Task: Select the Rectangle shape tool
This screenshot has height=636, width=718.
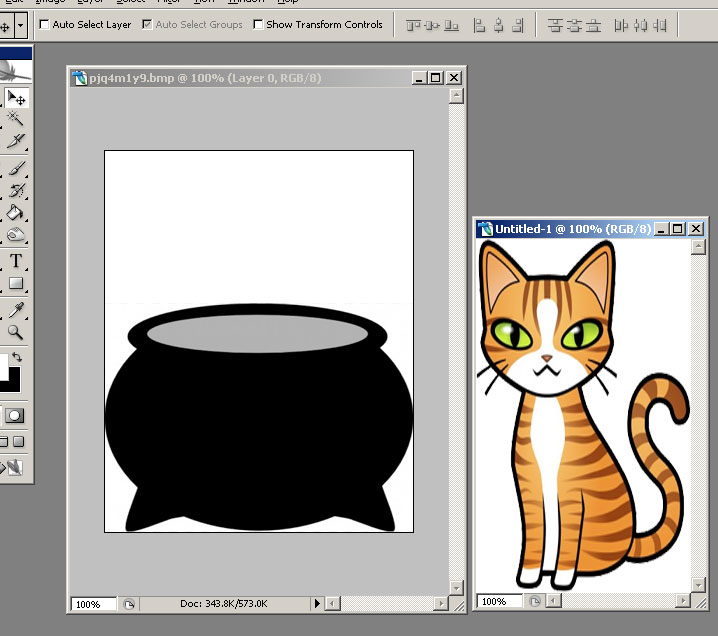Action: coord(16,283)
